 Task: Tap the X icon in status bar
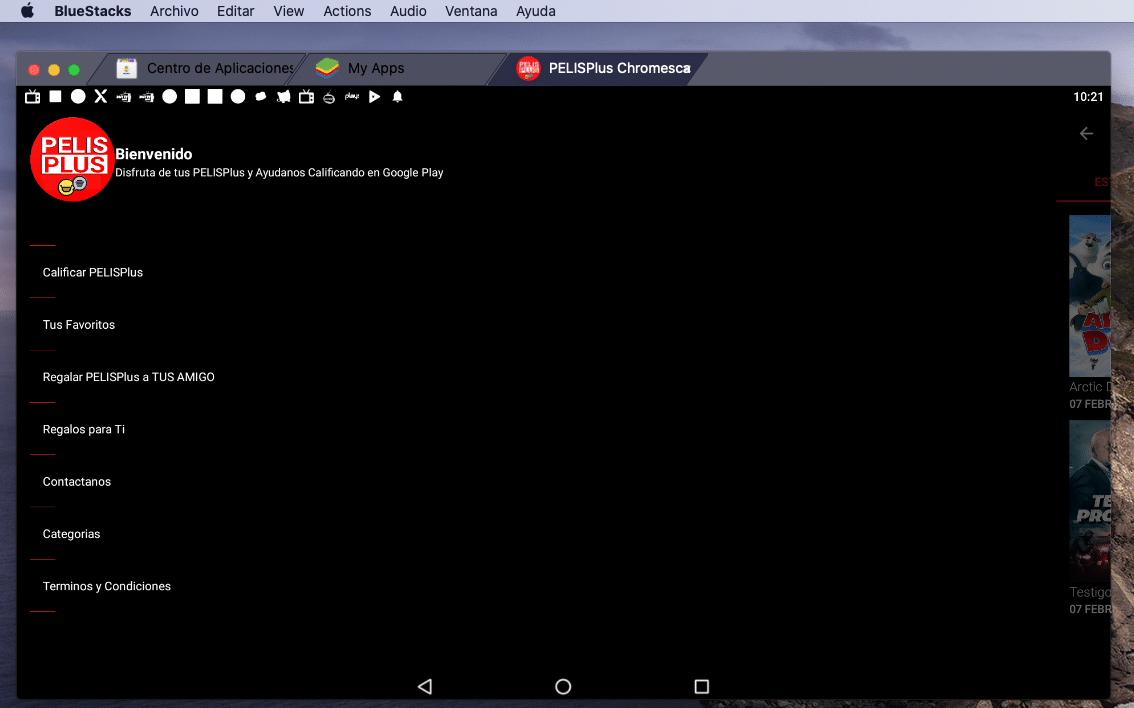click(101, 97)
